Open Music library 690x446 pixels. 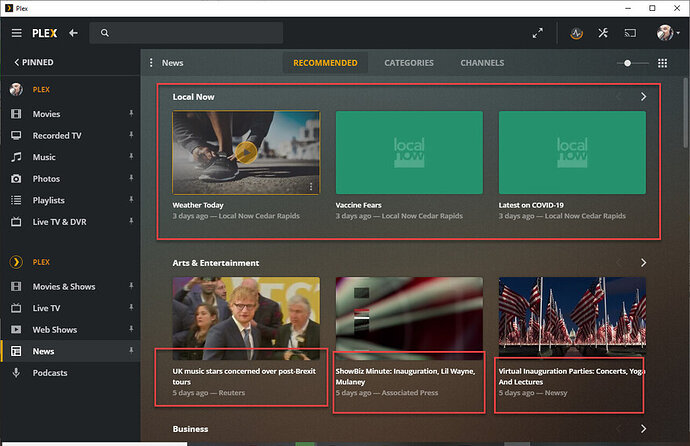[x=44, y=157]
